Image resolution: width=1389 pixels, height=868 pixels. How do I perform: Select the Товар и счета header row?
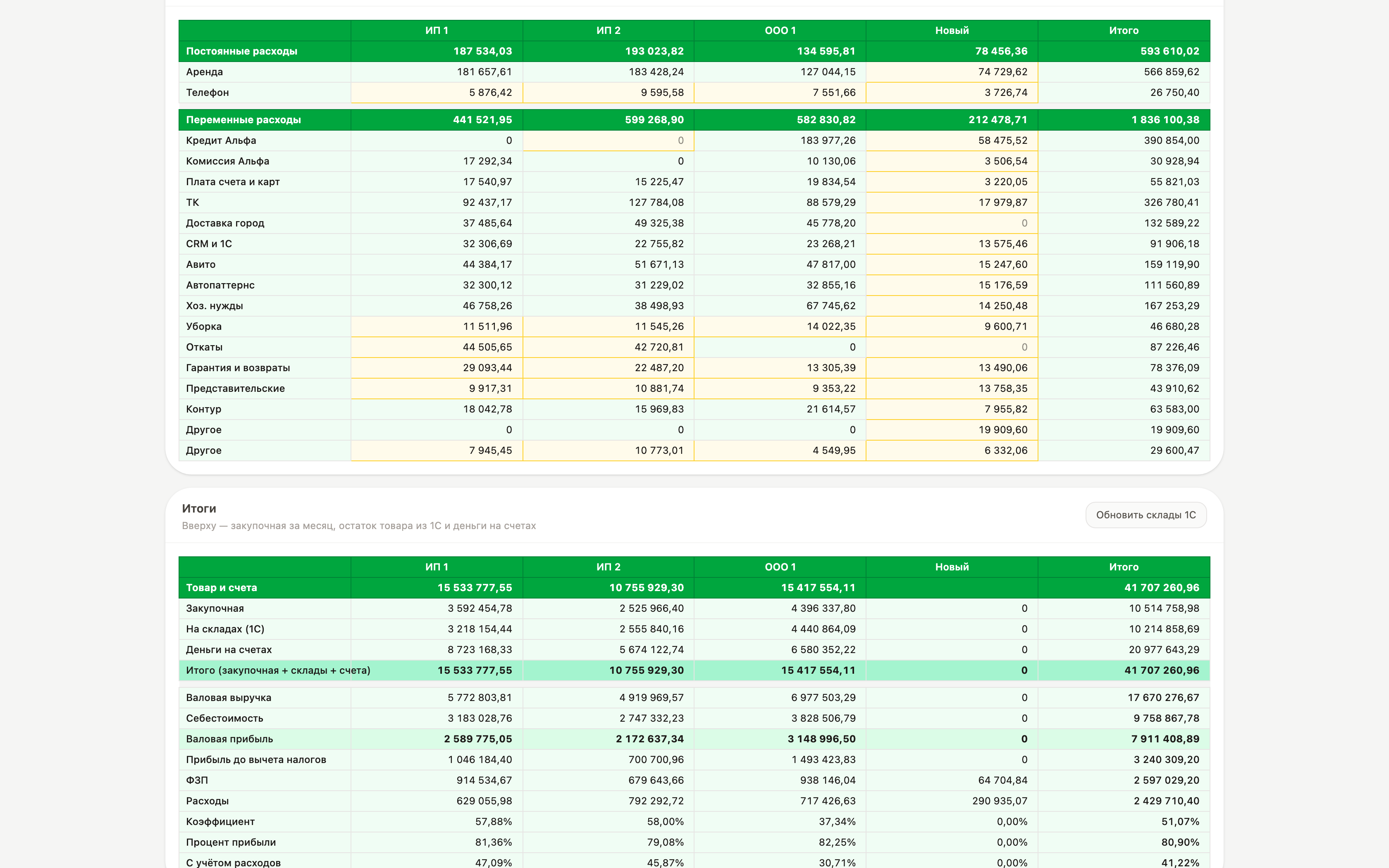[x=694, y=588]
